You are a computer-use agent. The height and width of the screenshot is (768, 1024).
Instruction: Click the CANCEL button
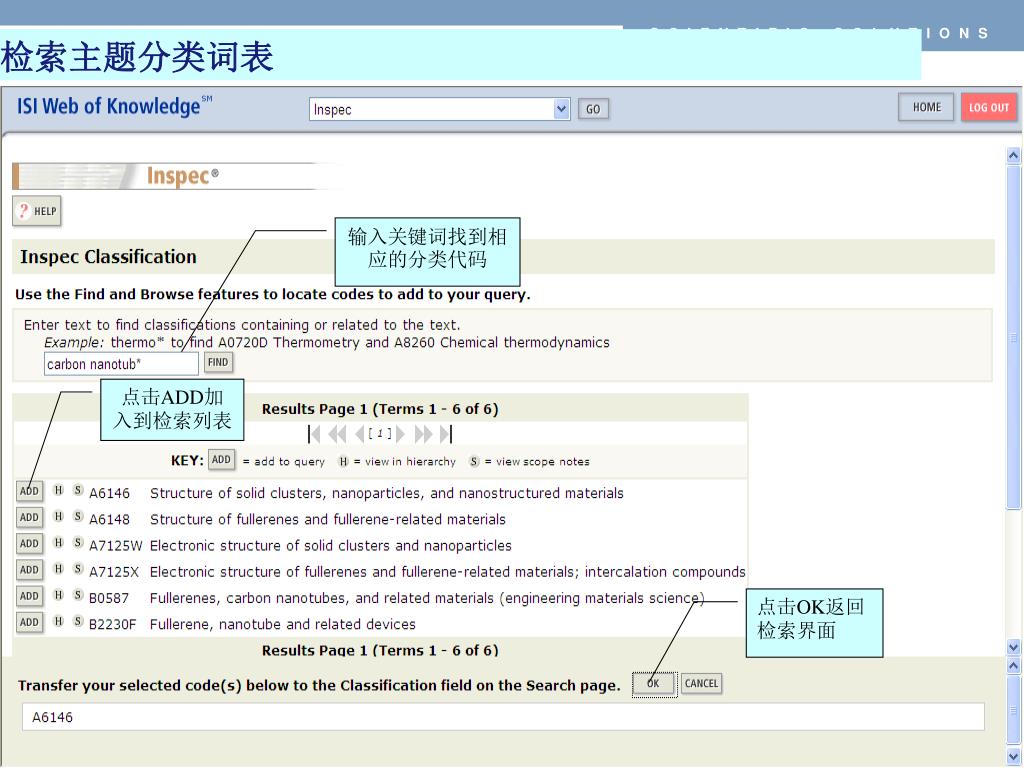tap(701, 684)
